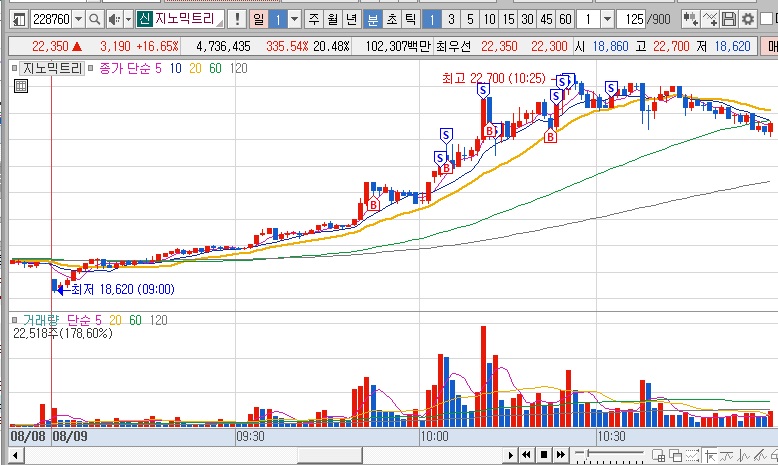
Task: Click the add candlestick indicator icon
Action: 691,19
